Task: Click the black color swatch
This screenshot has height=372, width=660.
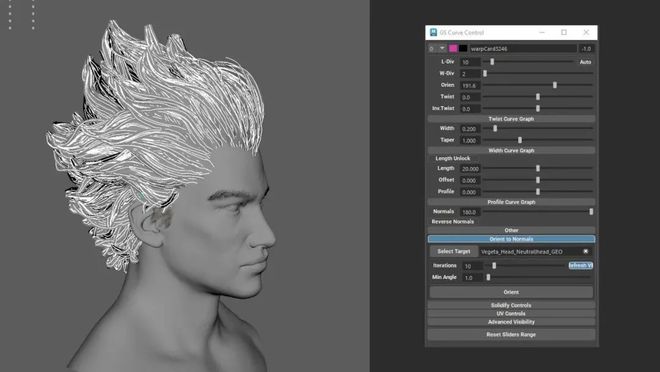Action: point(463,48)
